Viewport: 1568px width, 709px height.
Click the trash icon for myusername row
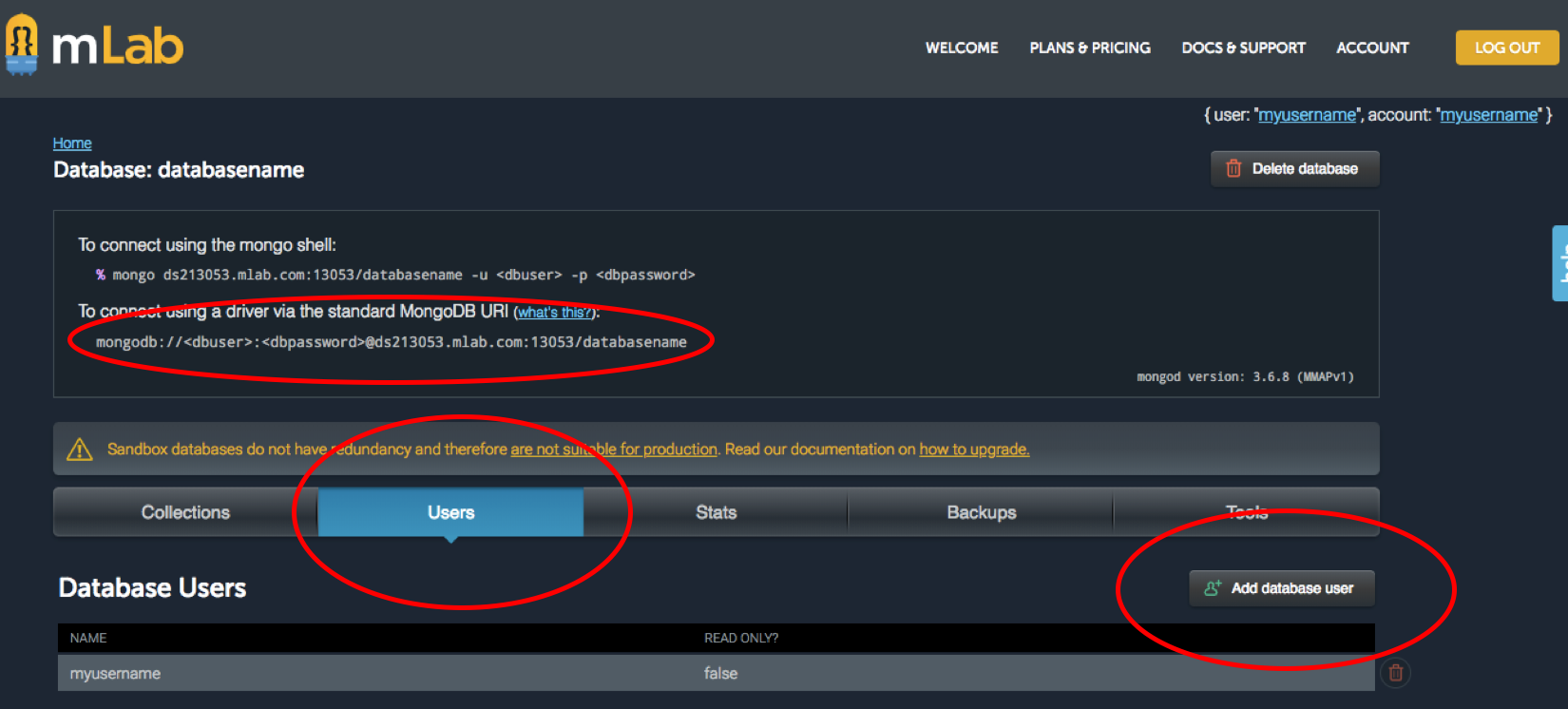point(1395,673)
